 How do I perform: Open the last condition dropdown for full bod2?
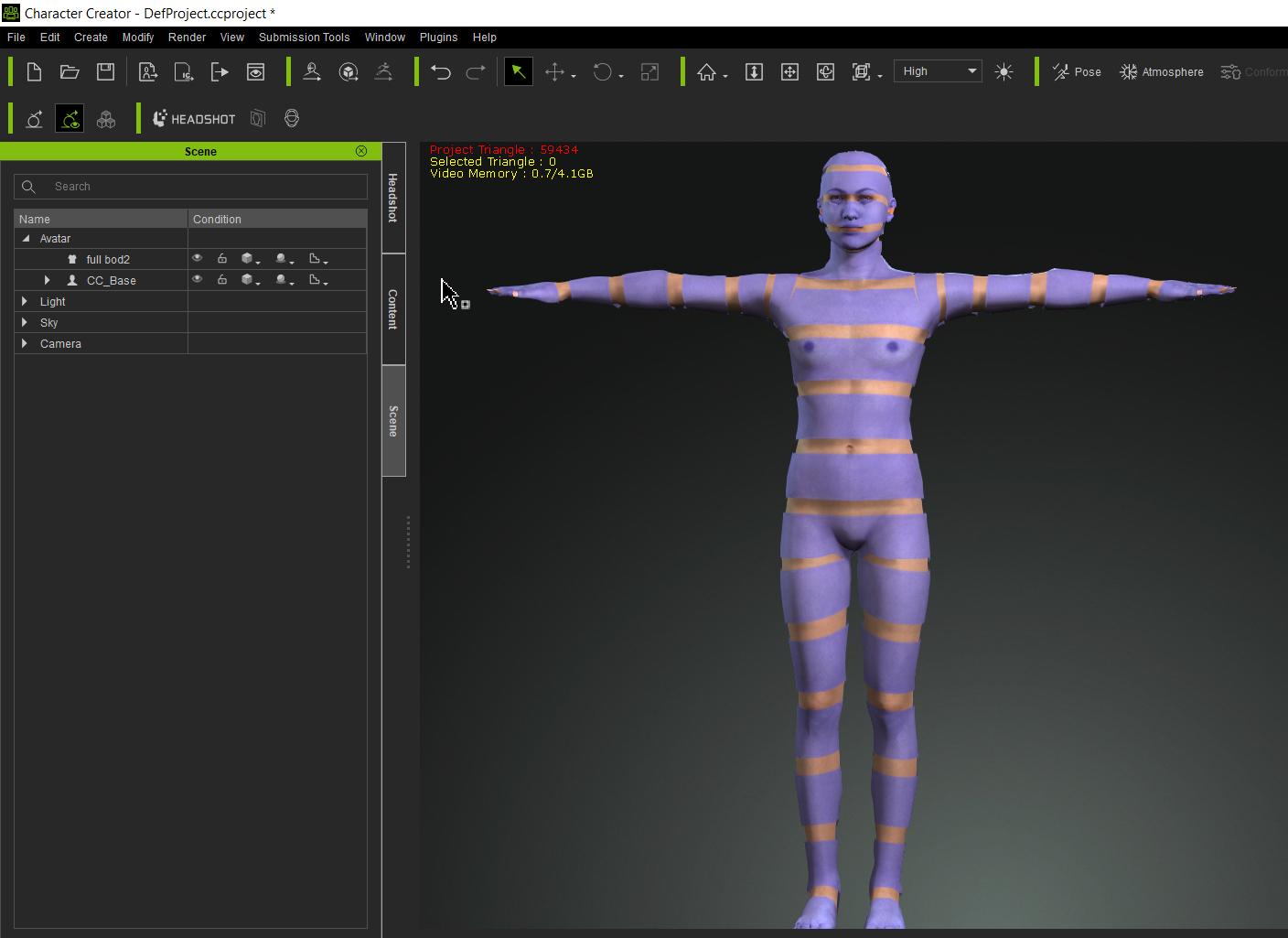click(317, 259)
